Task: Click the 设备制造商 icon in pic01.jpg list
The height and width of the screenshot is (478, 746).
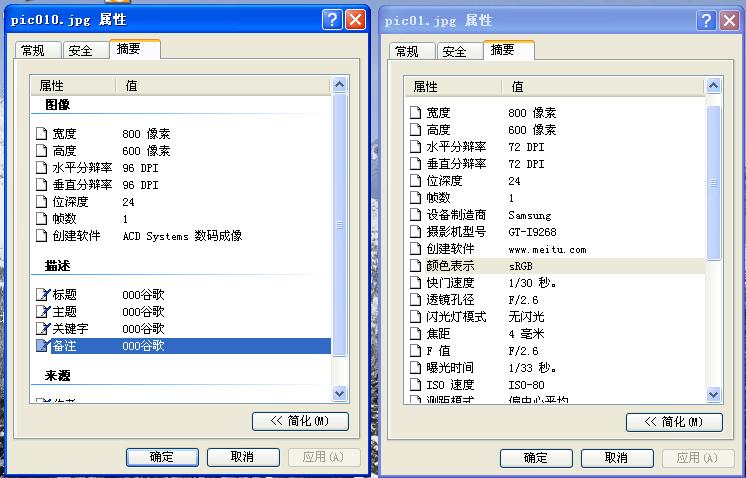Action: coord(416,215)
